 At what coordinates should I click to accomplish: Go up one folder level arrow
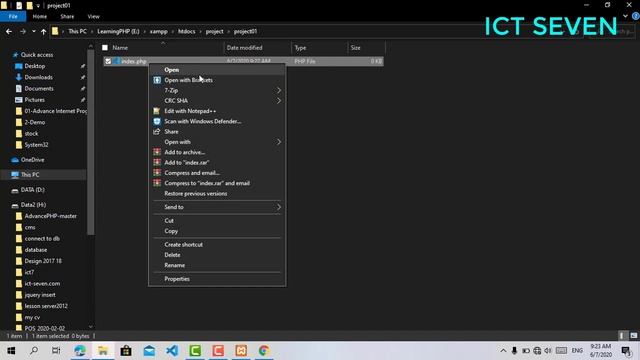(43, 31)
